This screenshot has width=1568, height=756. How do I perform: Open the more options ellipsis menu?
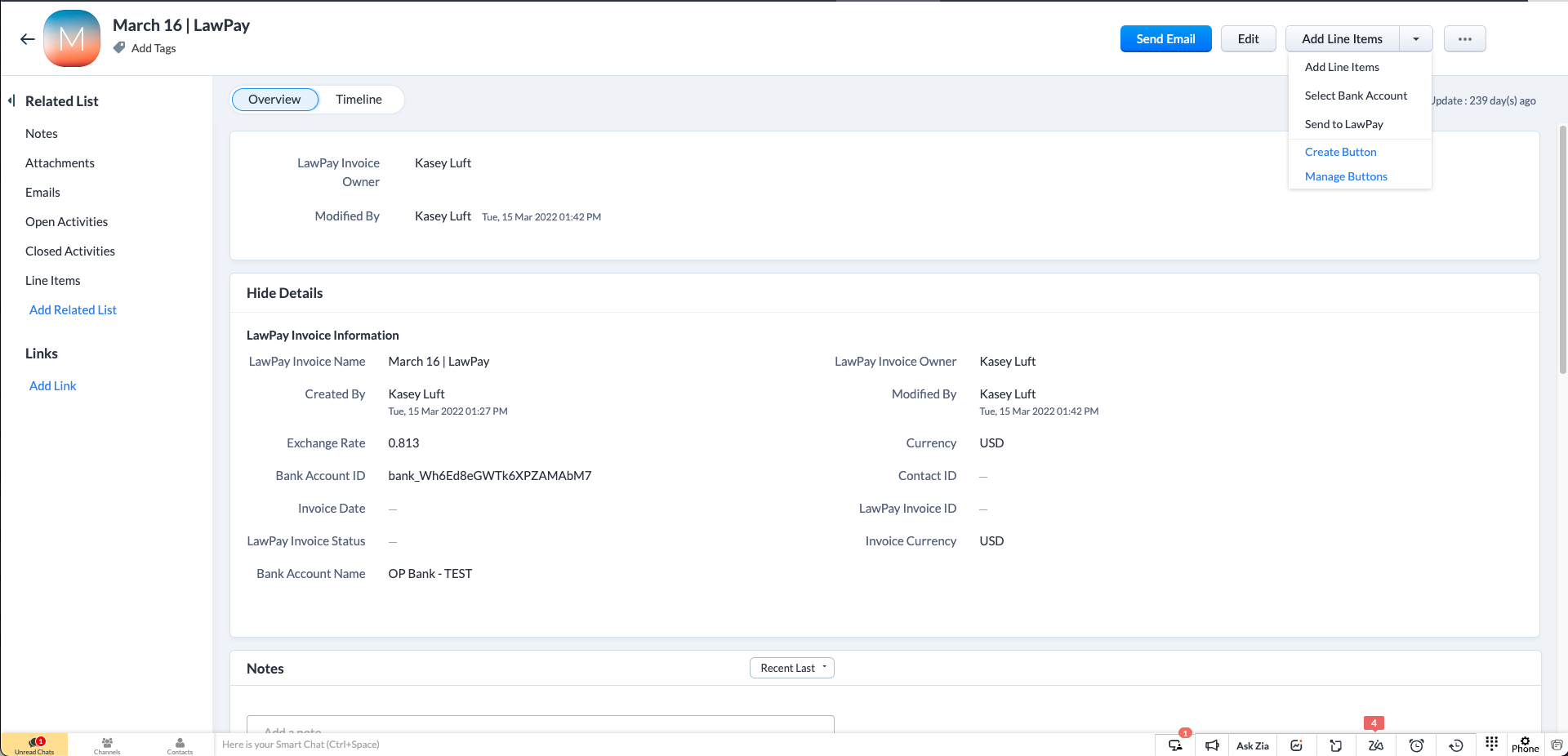[1464, 39]
